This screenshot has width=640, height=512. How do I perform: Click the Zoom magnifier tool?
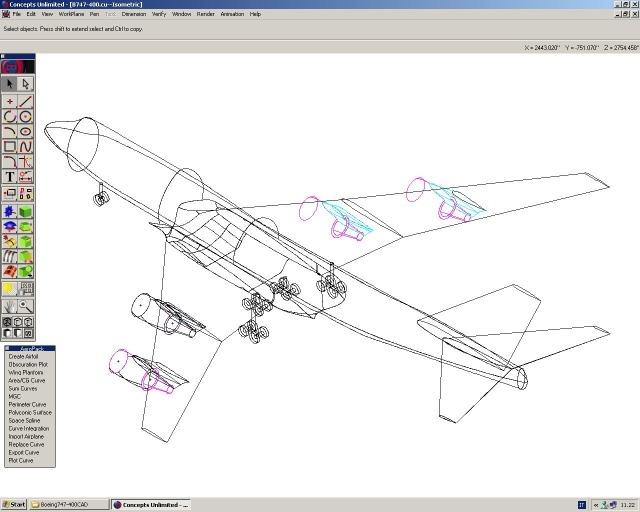pyautogui.click(x=26, y=305)
